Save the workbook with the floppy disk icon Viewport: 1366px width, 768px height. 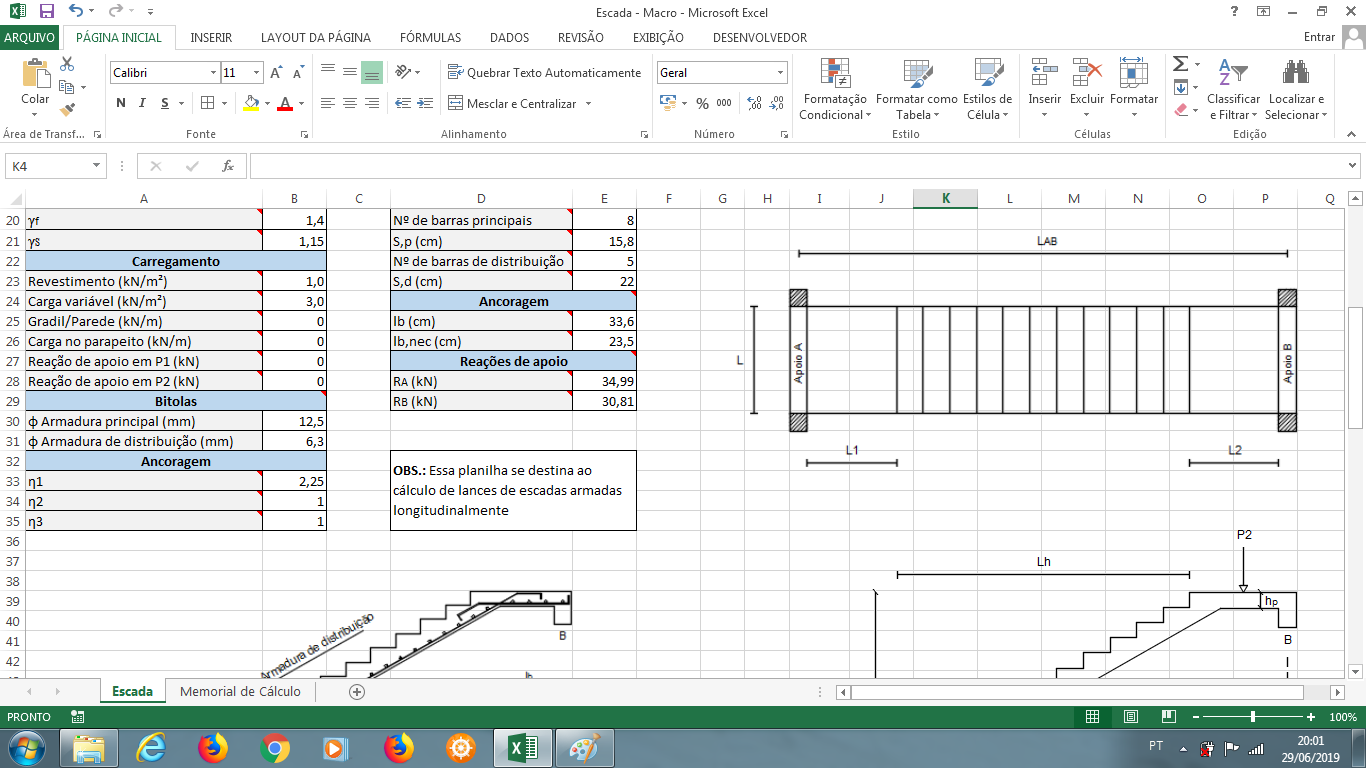pos(47,11)
